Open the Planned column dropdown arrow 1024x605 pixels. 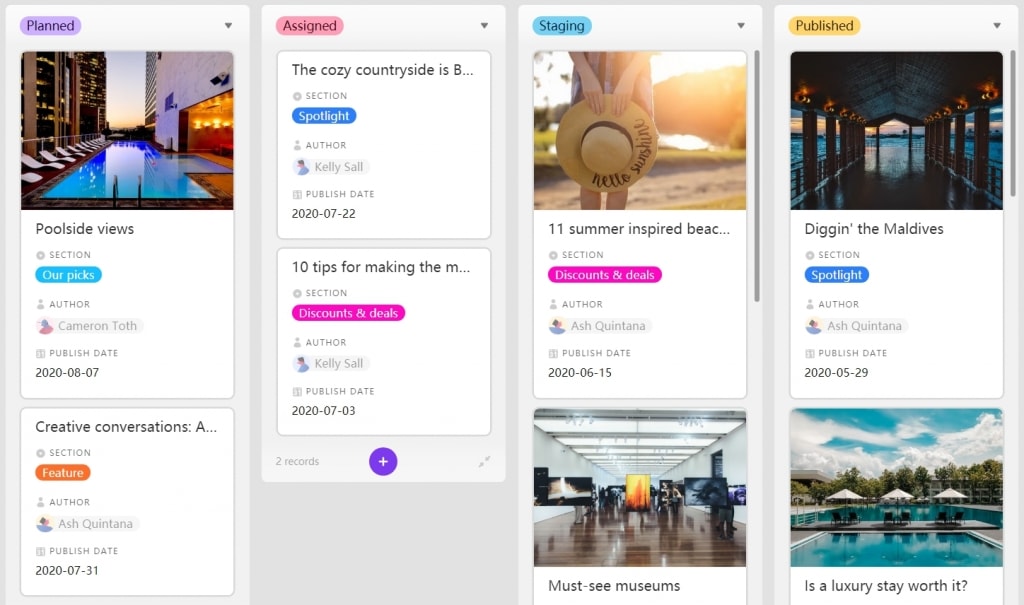click(228, 25)
